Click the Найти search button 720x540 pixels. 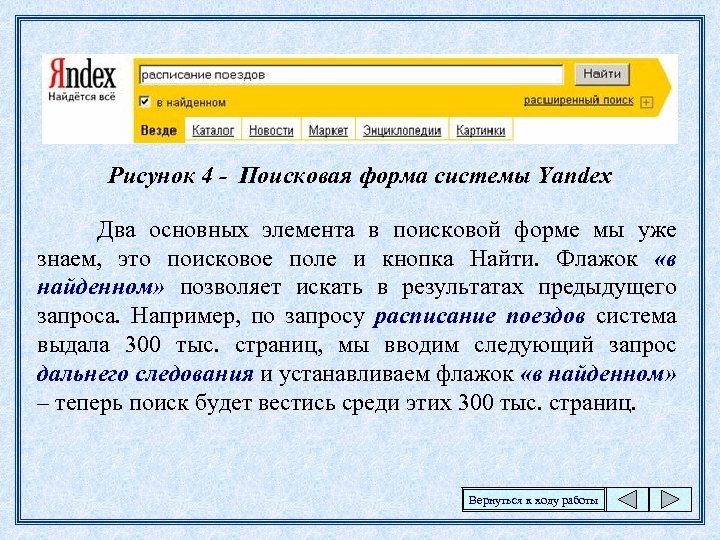[x=602, y=74]
